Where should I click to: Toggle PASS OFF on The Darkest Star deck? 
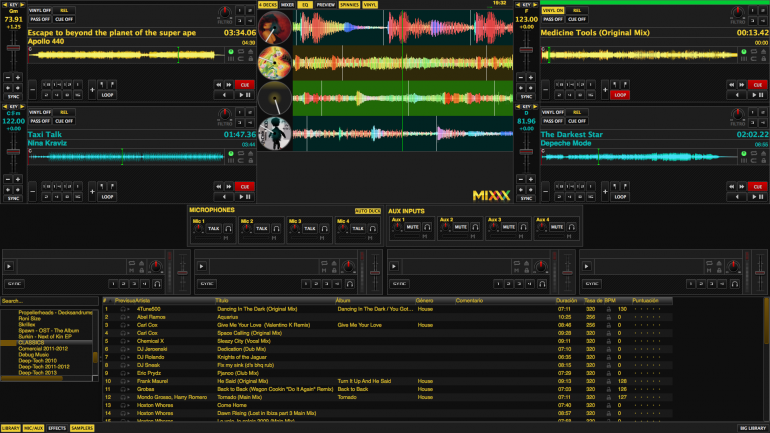click(552, 121)
